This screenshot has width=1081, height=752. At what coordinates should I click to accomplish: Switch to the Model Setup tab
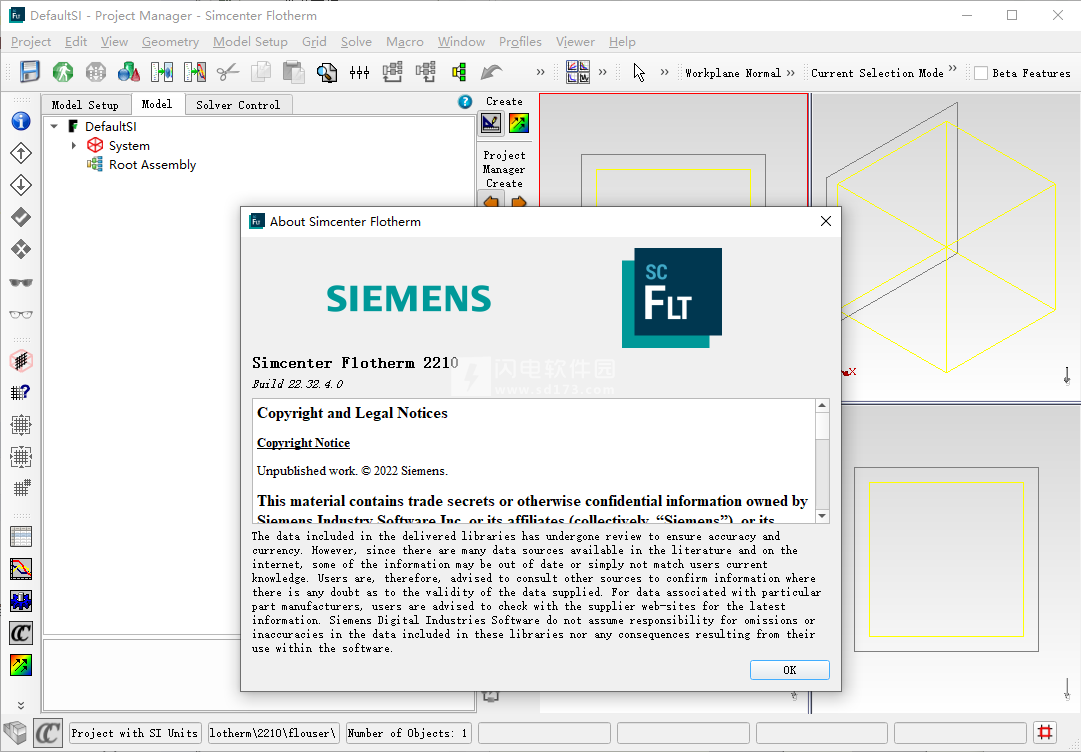[85, 105]
